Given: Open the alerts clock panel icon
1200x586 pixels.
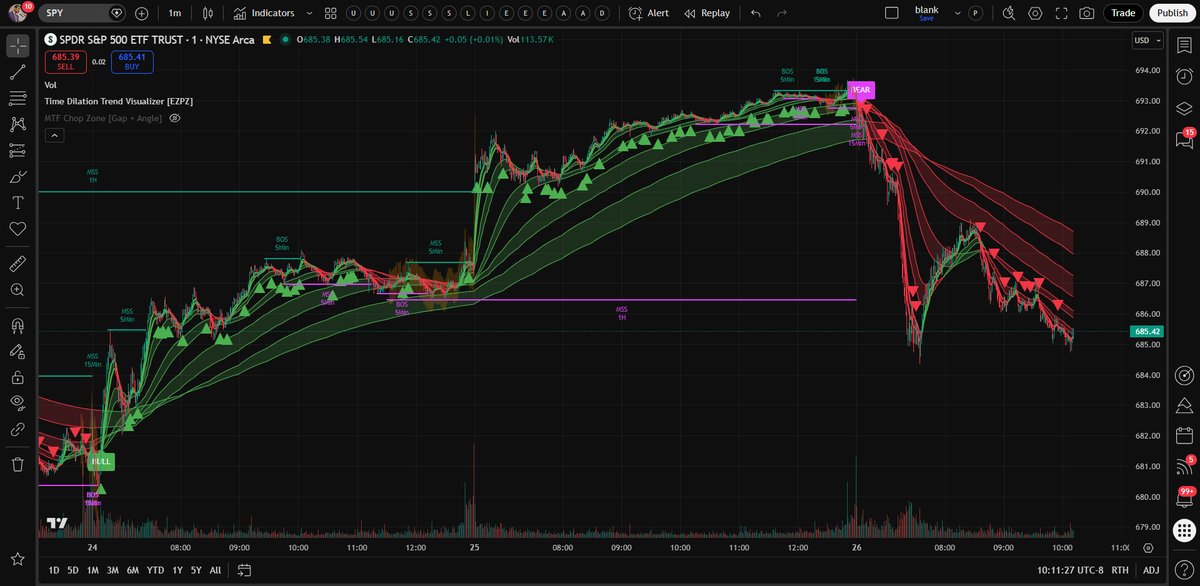Looking at the screenshot, I should (x=1185, y=77).
